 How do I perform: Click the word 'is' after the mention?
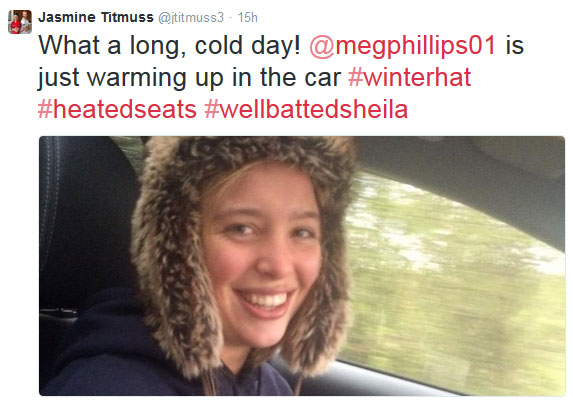coord(515,45)
